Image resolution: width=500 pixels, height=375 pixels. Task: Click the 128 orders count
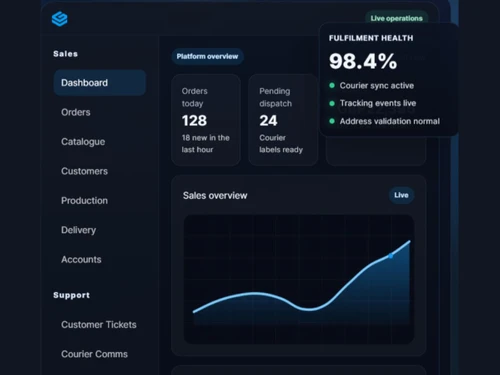point(194,121)
